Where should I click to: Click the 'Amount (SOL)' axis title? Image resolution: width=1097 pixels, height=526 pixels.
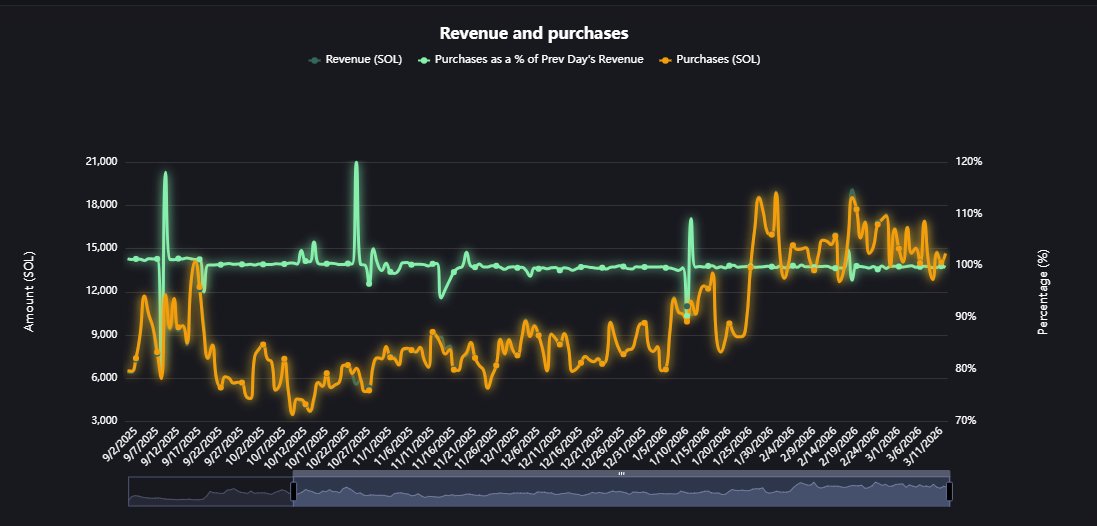pyautogui.click(x=29, y=291)
